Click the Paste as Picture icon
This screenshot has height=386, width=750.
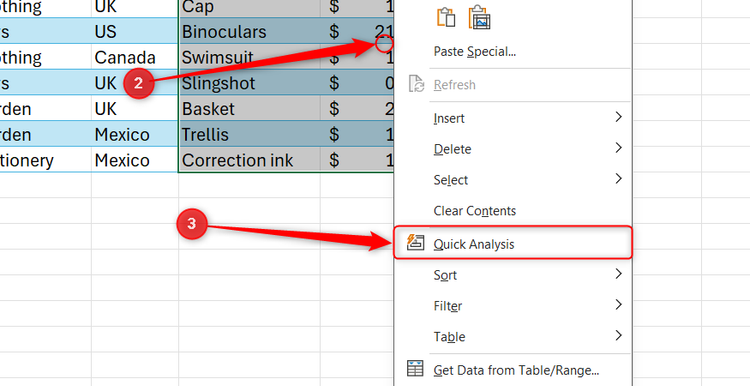click(480, 18)
